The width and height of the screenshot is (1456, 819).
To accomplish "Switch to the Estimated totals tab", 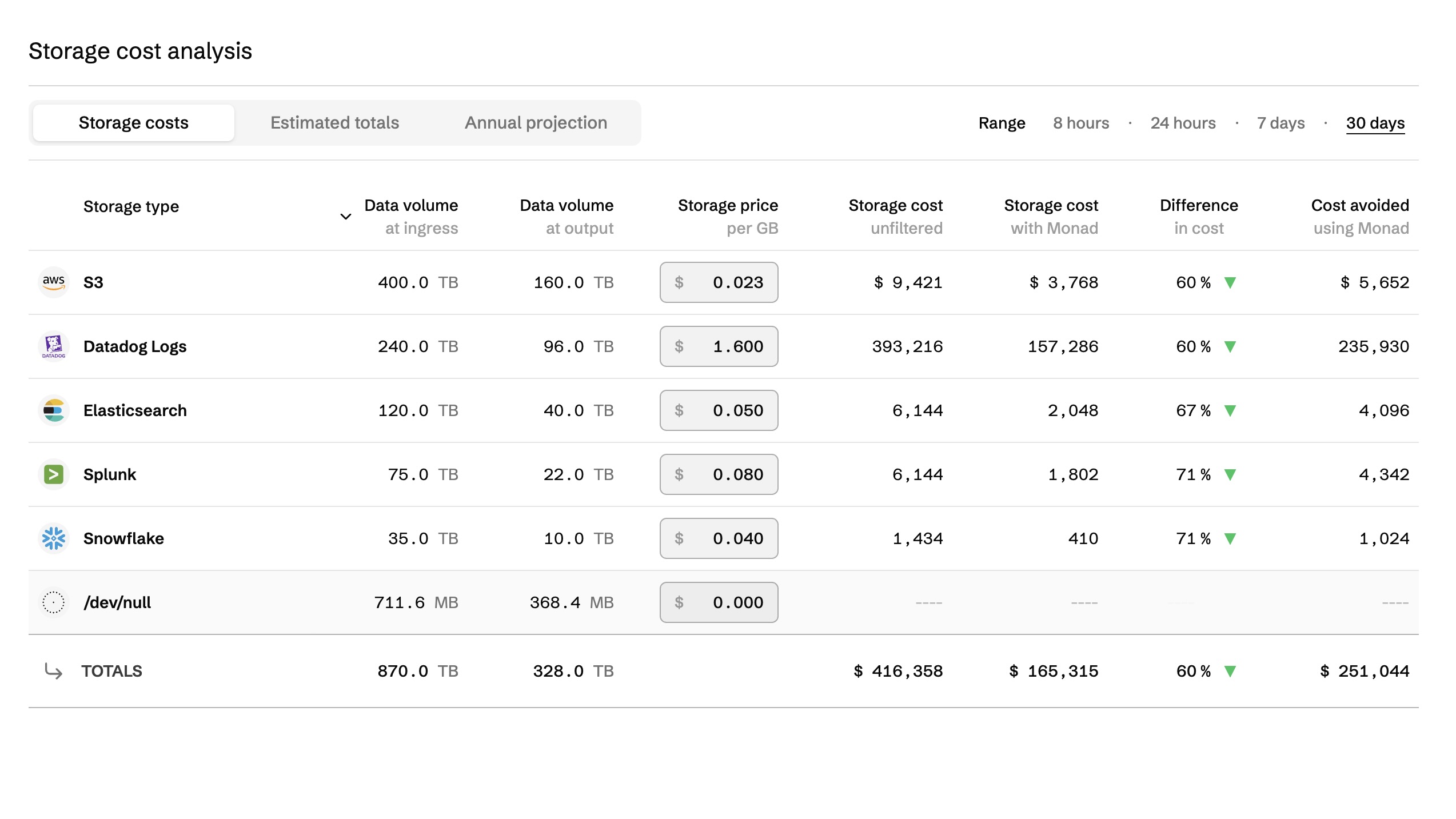I will tap(334, 122).
